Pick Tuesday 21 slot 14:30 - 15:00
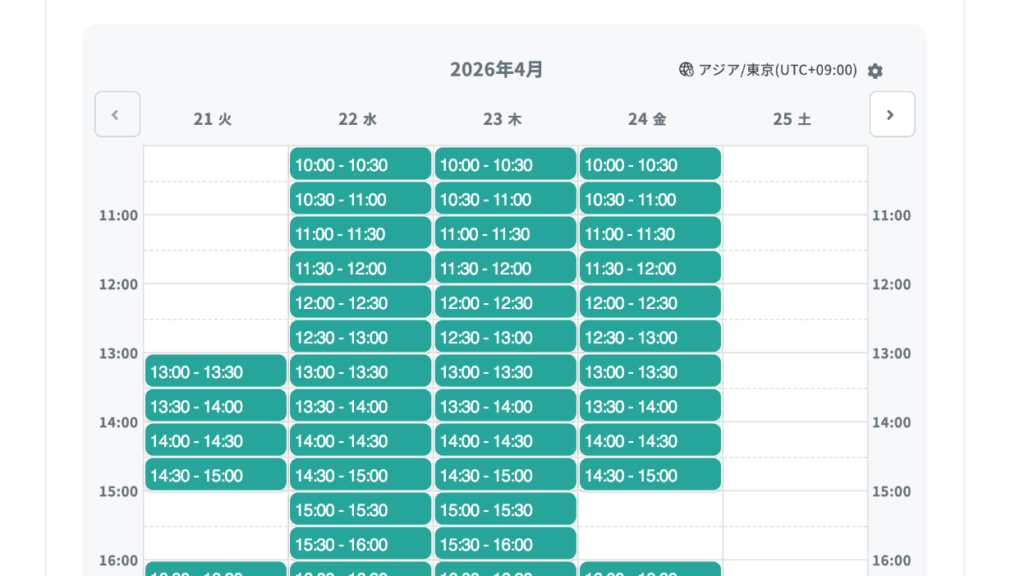This screenshot has width=1024, height=576. click(216, 475)
